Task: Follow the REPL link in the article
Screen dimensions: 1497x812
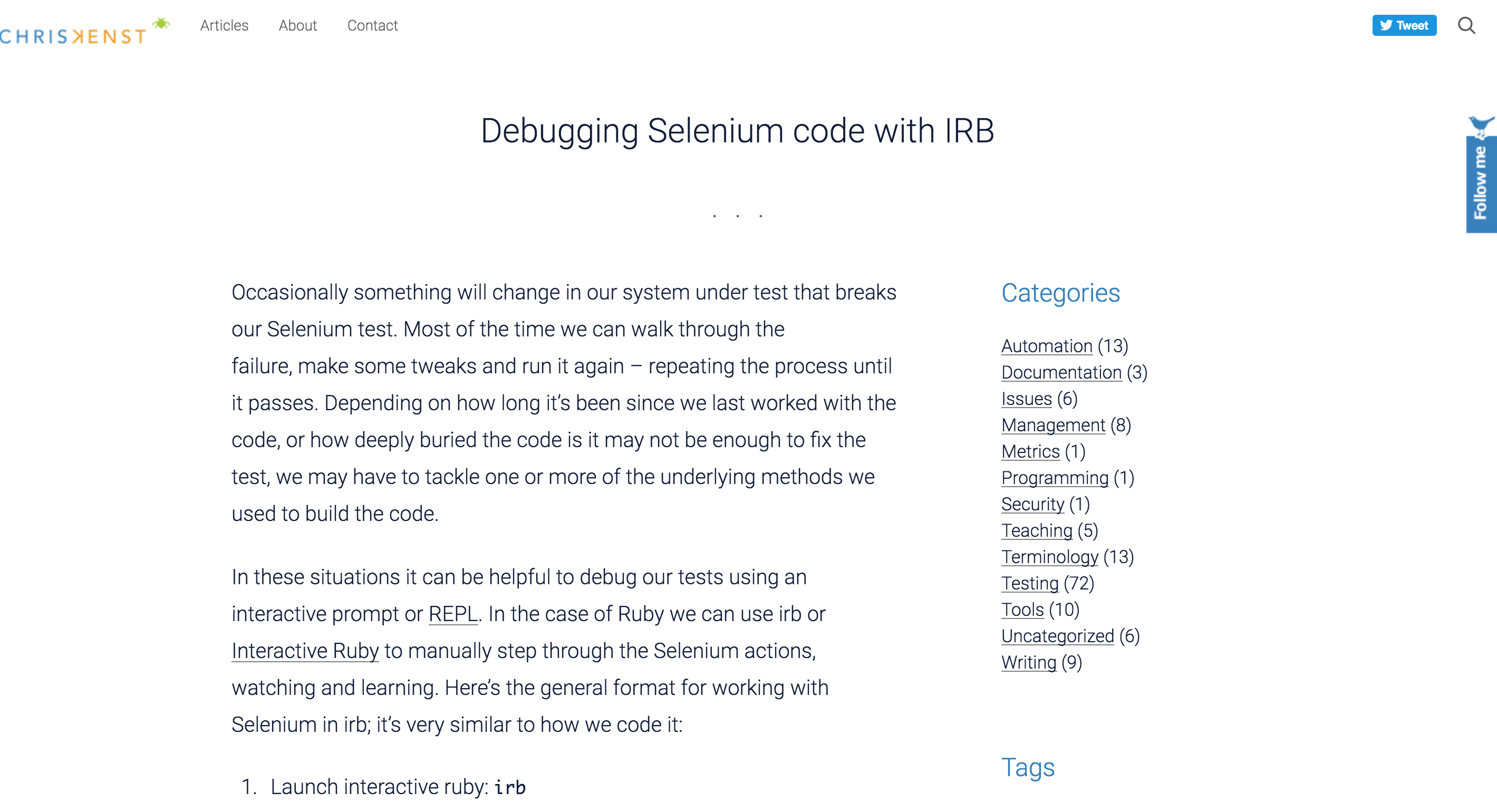Action: coord(453,614)
